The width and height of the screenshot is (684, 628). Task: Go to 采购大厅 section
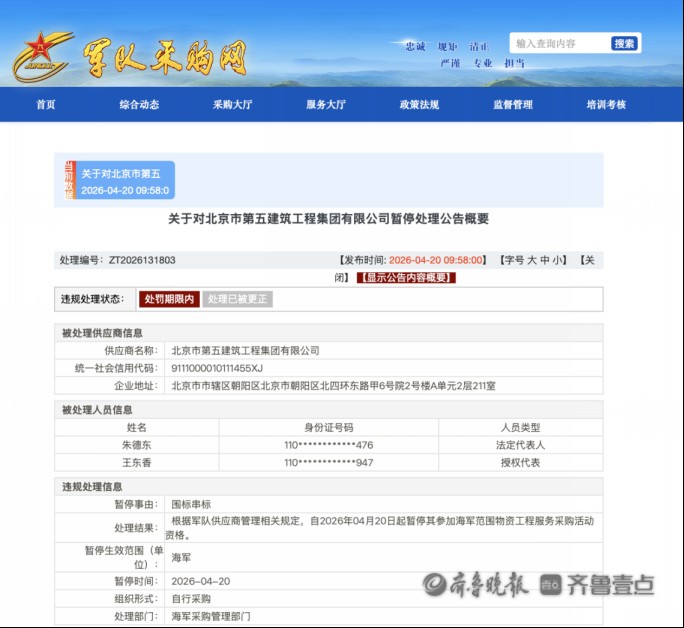pos(232,105)
